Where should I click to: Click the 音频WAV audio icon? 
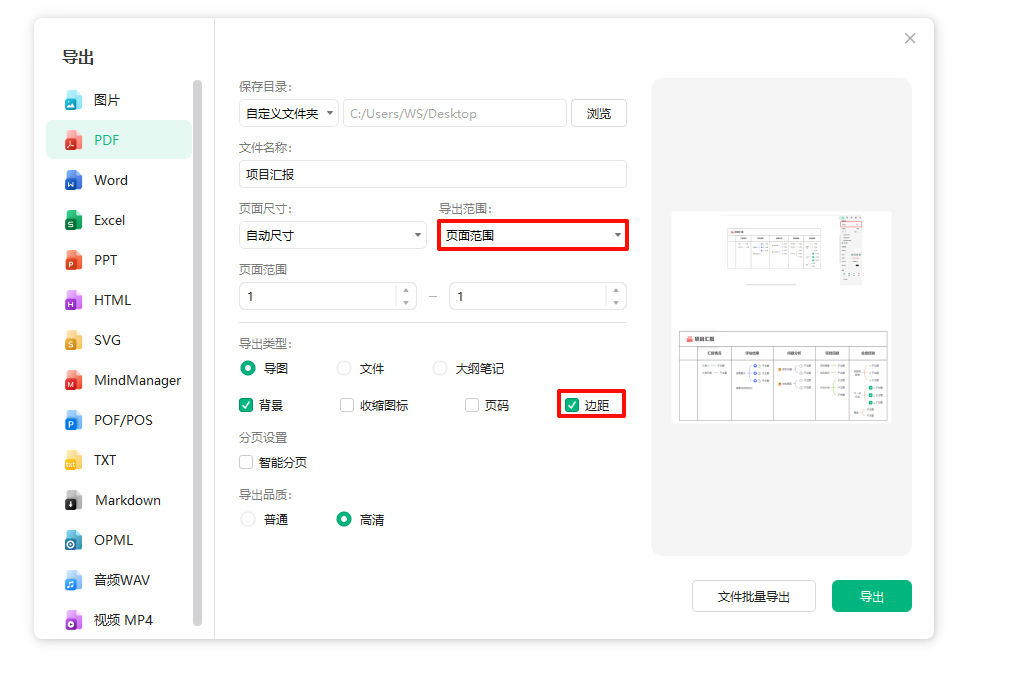(73, 580)
